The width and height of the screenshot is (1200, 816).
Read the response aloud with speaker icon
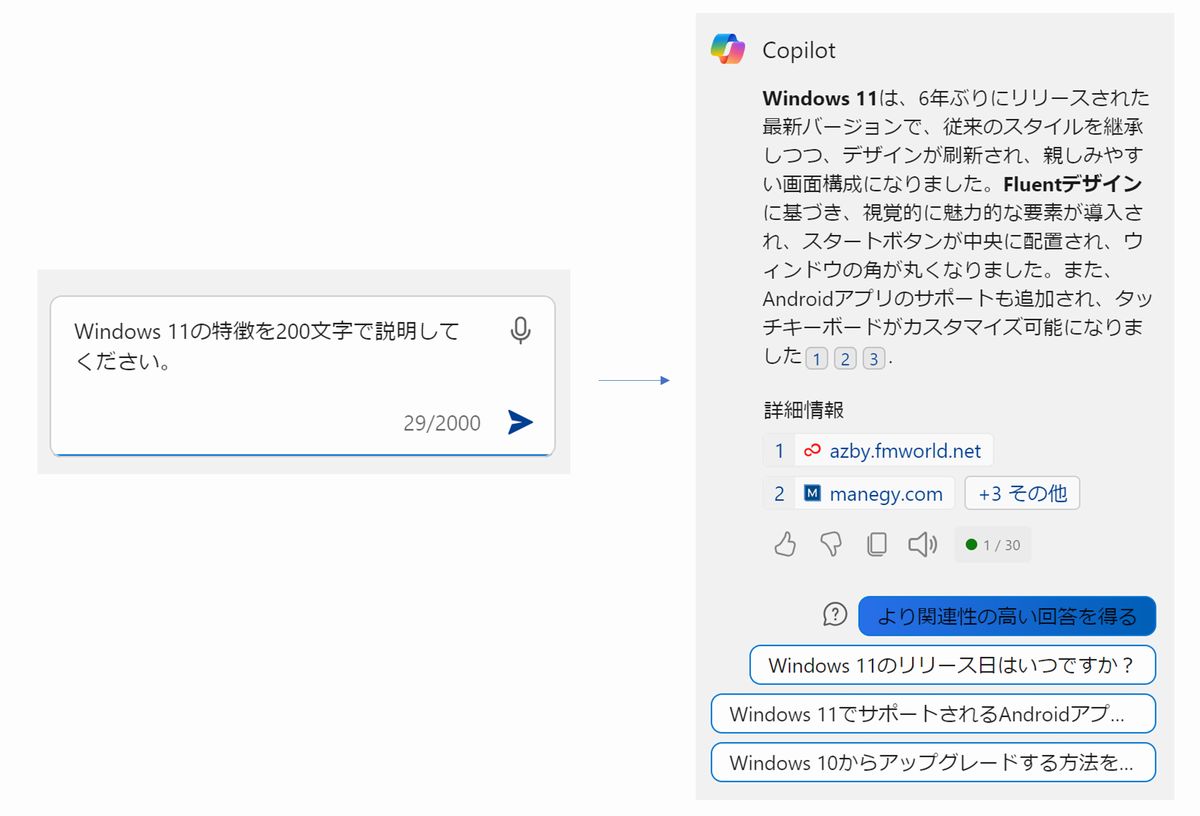[922, 544]
